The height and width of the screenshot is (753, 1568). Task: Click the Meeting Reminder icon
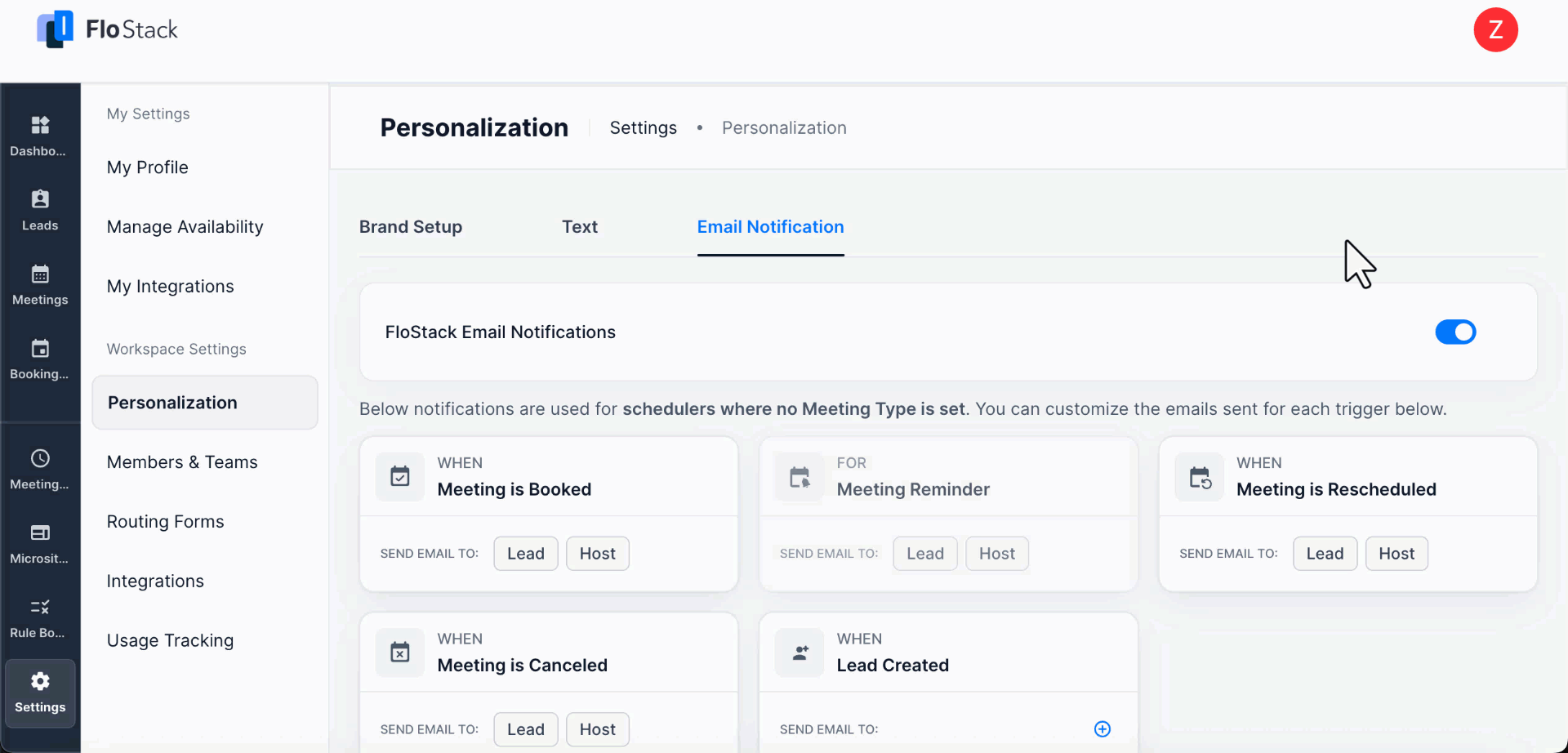pyautogui.click(x=800, y=476)
